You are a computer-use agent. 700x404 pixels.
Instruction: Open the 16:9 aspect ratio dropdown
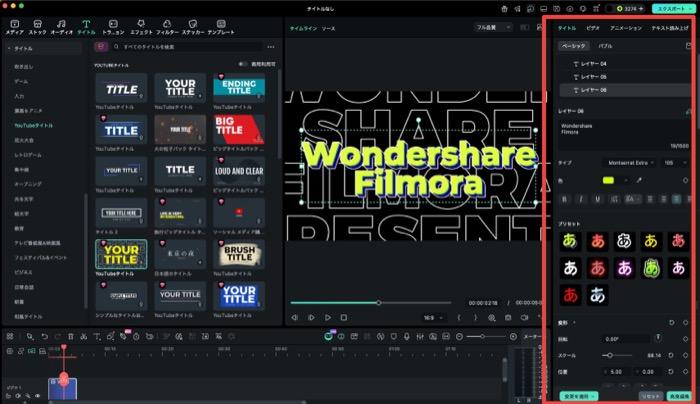point(433,317)
